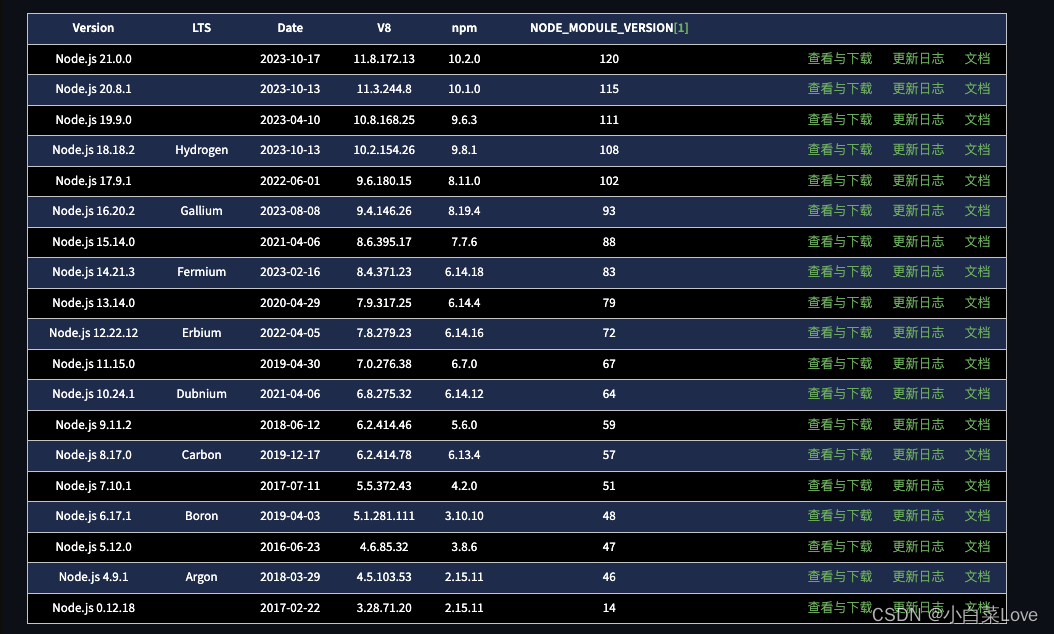This screenshot has height=634, width=1054.
Task: Select the Dubnium LTS codename cell
Action: coord(201,394)
